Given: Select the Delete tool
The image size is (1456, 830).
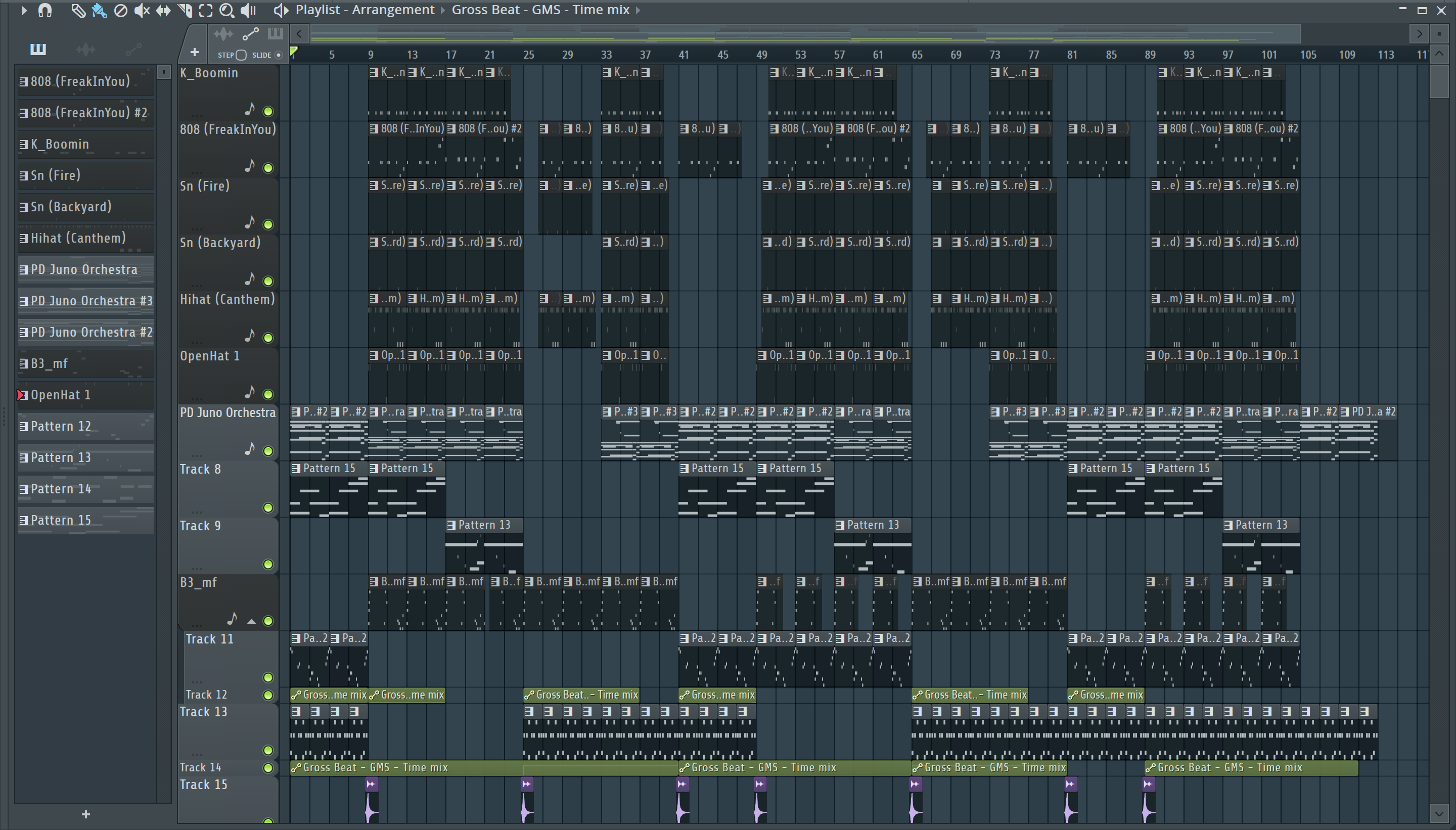Looking at the screenshot, I should tap(120, 10).
